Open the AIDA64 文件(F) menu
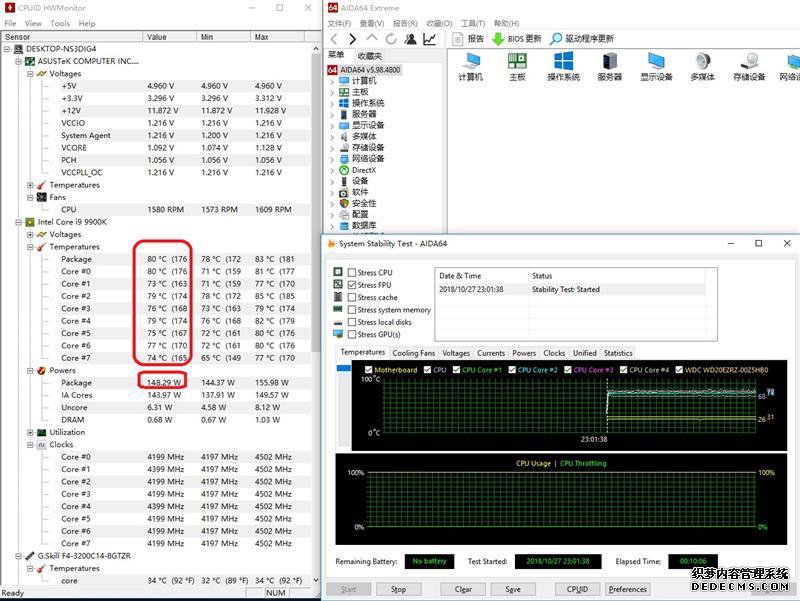800x601 pixels. click(x=339, y=23)
